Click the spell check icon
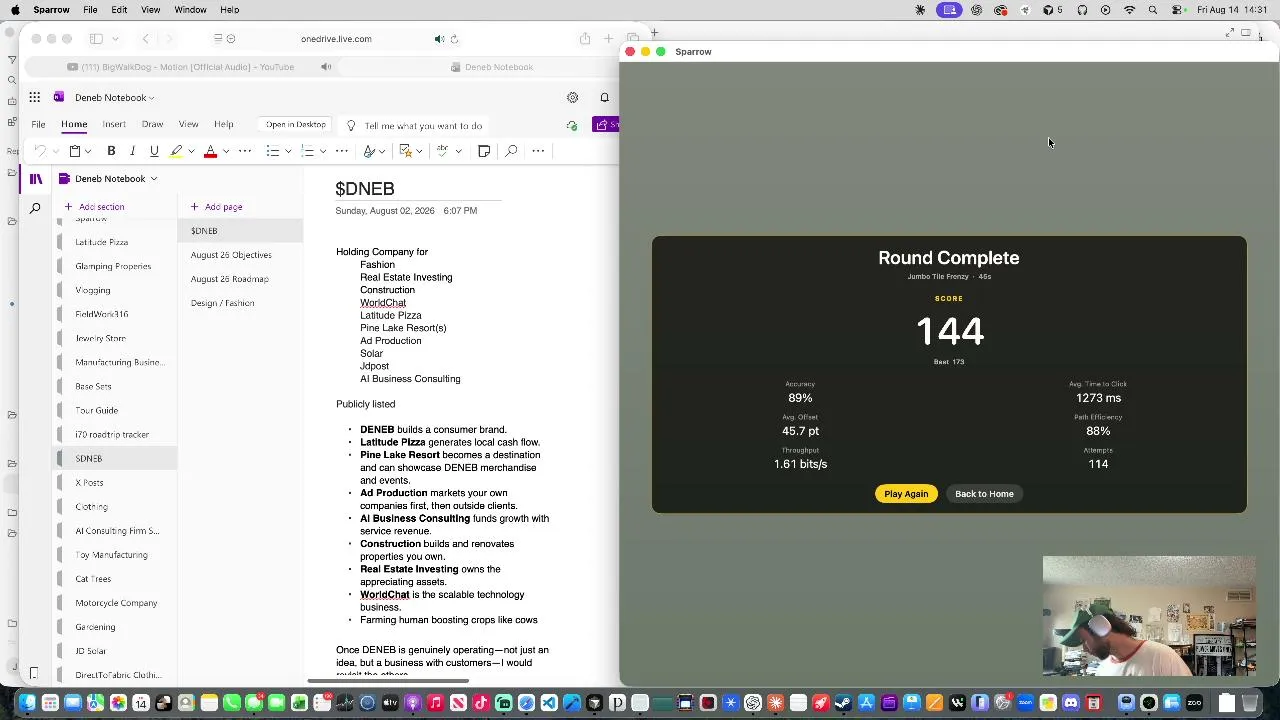This screenshot has height=720, width=1280. pyautogui.click(x=443, y=151)
